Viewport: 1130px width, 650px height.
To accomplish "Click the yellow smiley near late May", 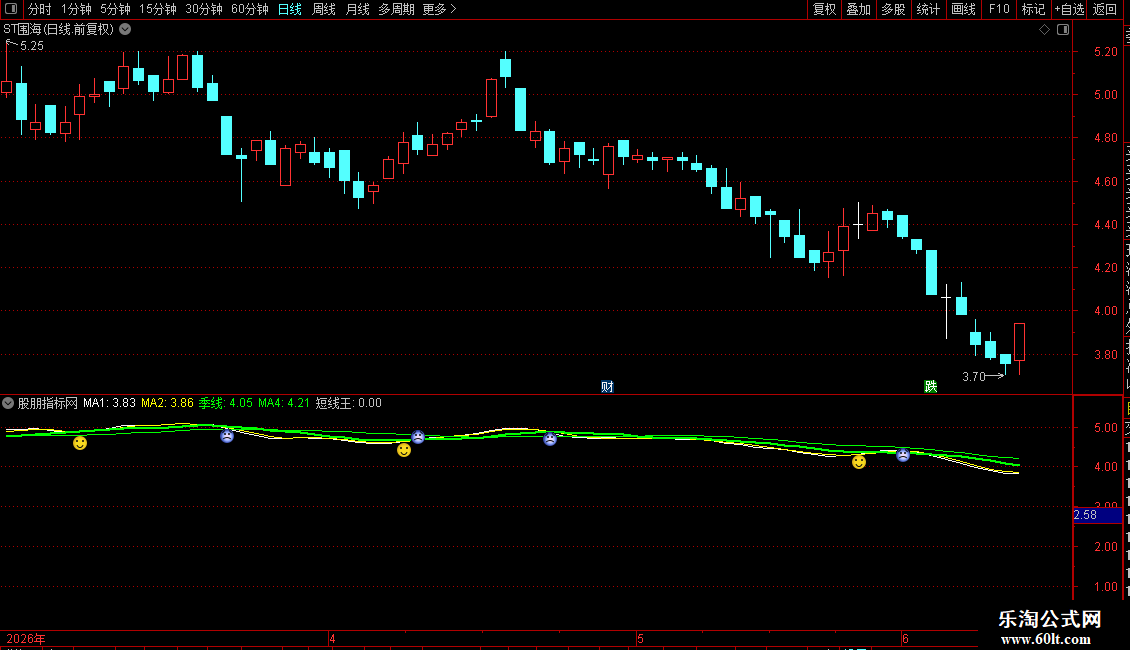I will pos(859,462).
